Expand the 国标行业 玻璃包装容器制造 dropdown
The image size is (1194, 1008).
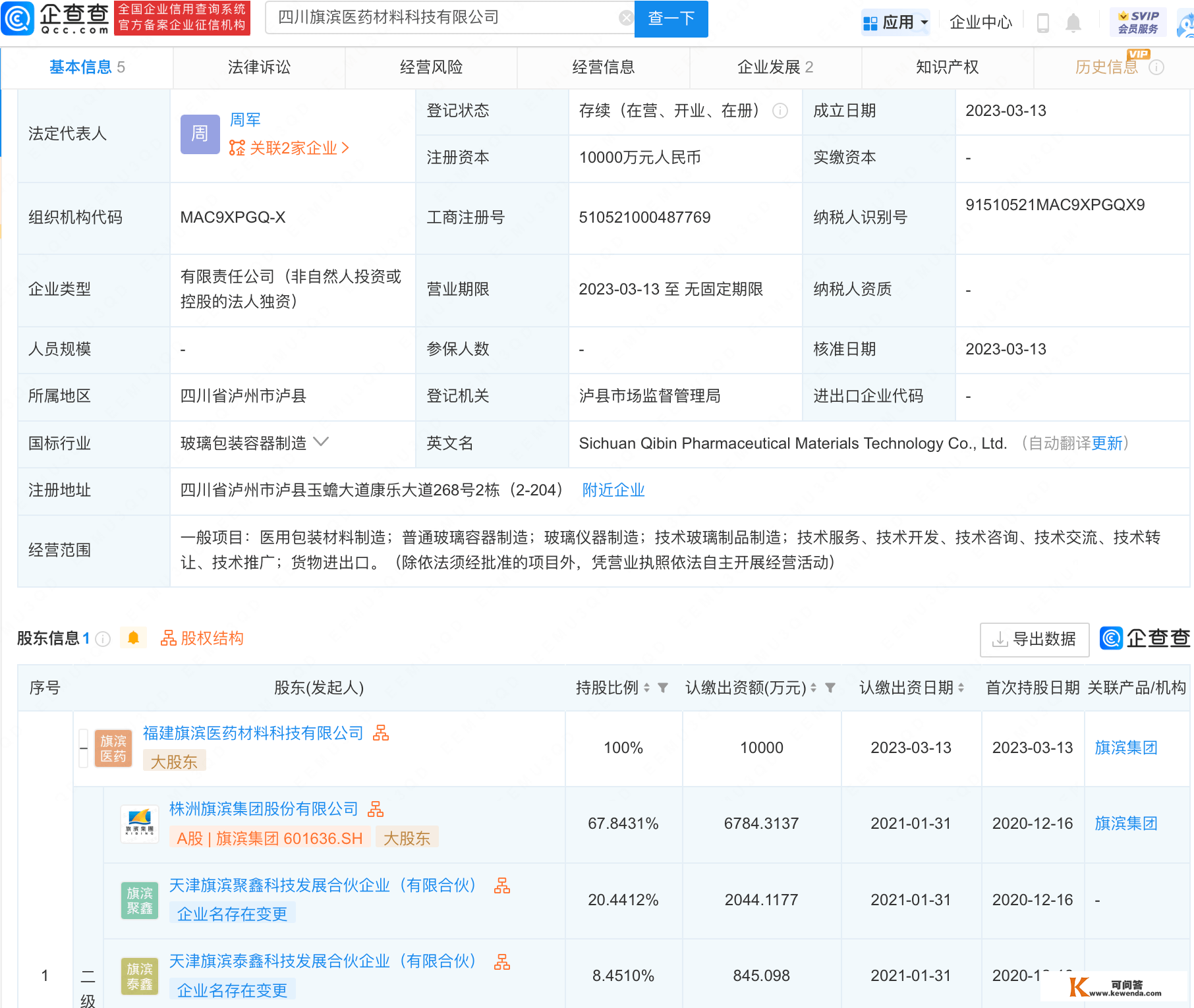coord(321,443)
